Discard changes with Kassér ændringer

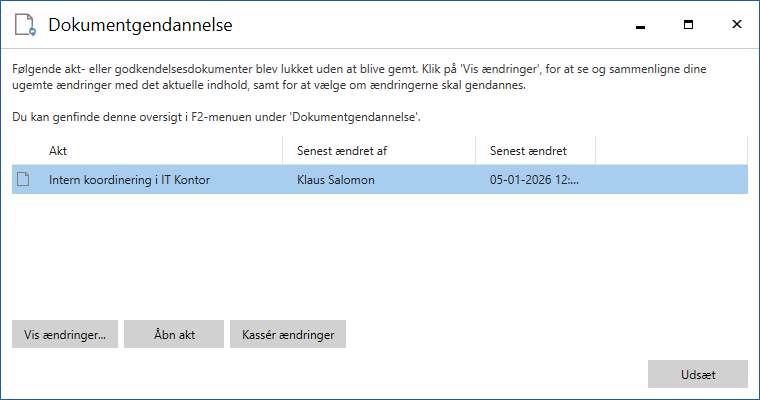288,334
